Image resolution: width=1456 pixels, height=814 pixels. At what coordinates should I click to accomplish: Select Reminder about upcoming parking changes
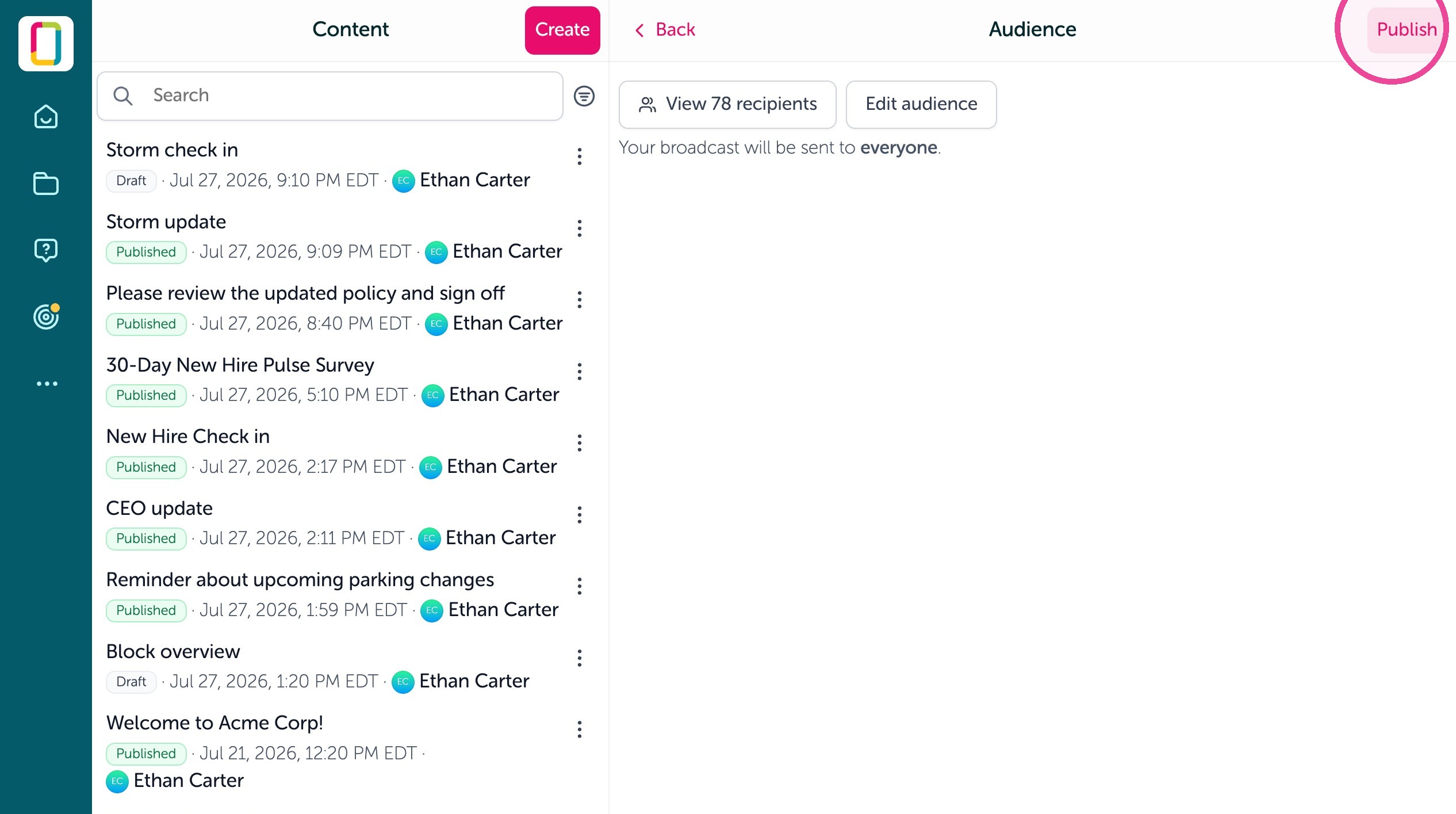coord(334,595)
